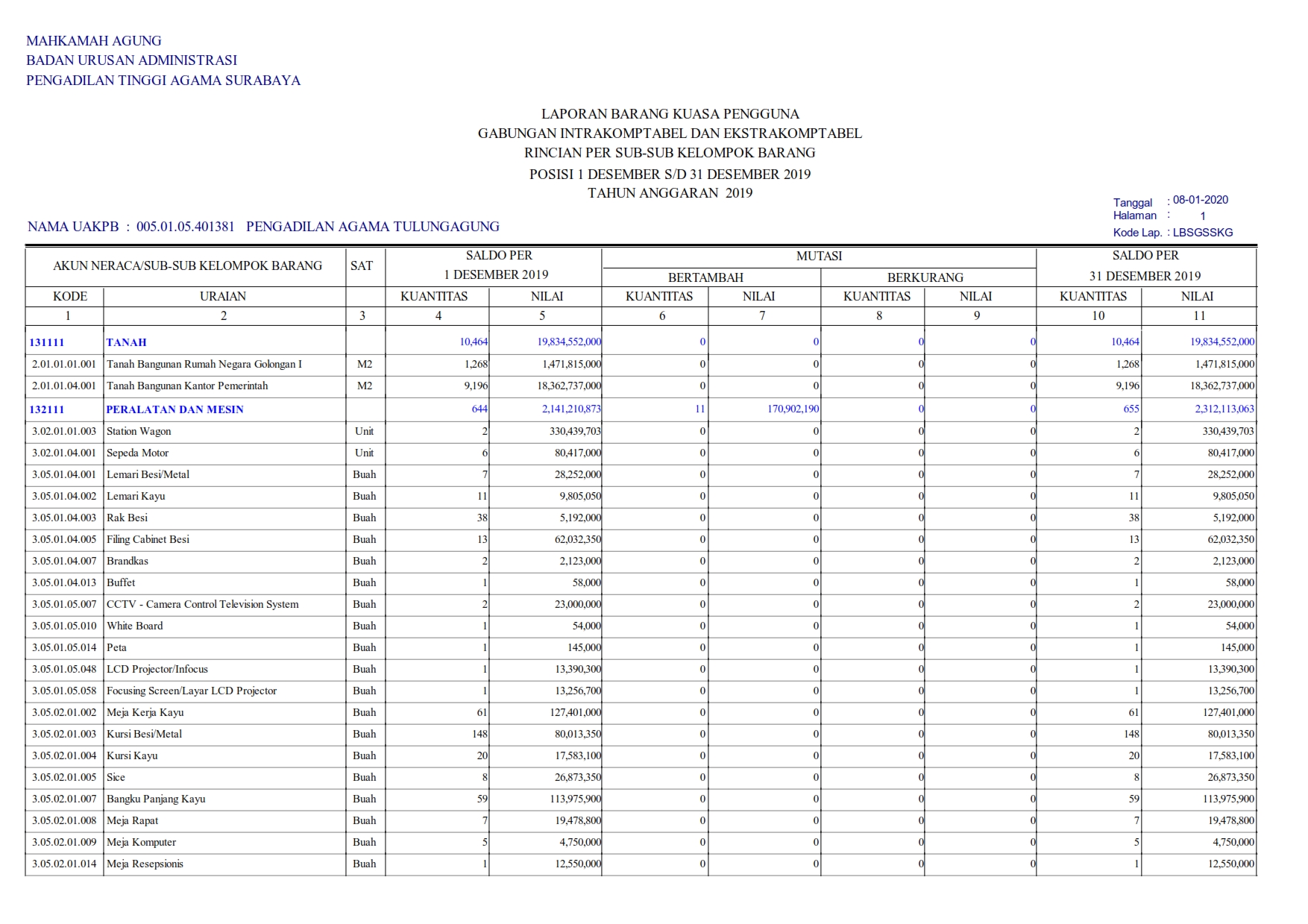This screenshot has height=924, width=1308.
Task: Select the report date 08-01-2020
Action: [1201, 200]
